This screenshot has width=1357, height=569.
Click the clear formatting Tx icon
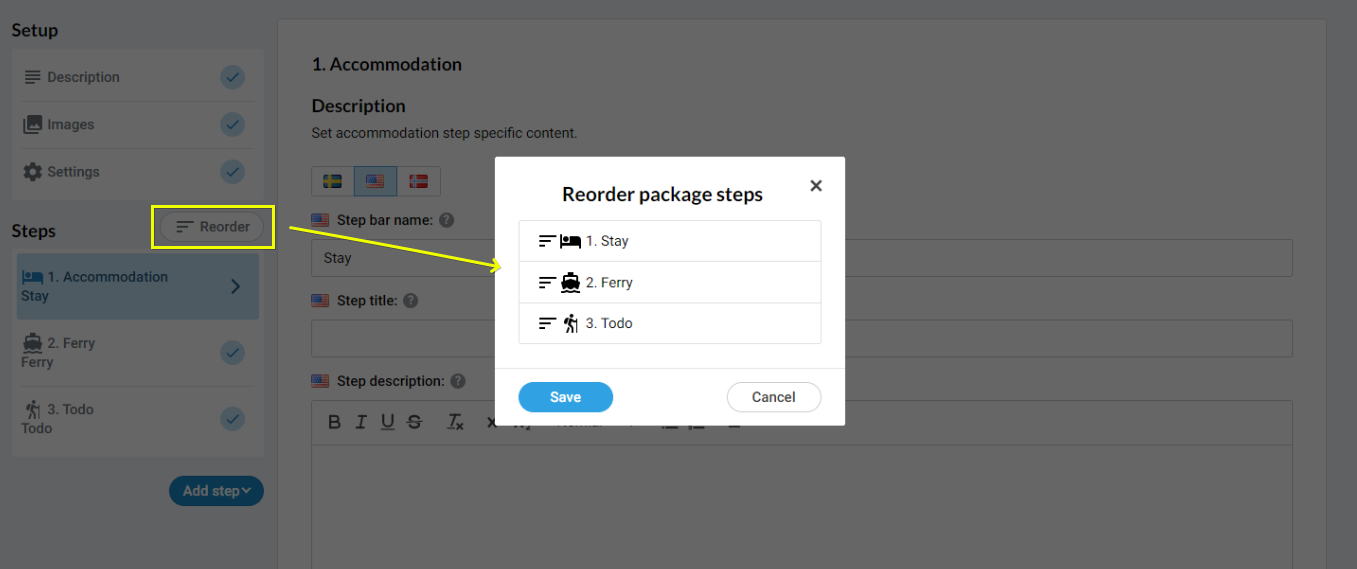[x=455, y=422]
